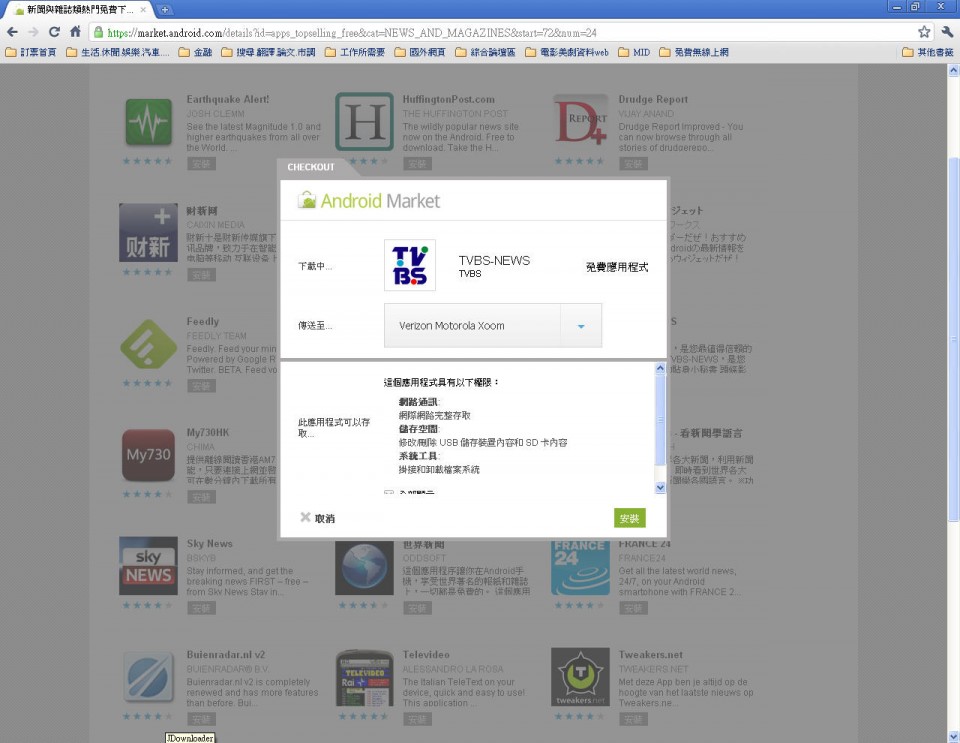Open the Televideo title link
The width and height of the screenshot is (960, 743).
point(426,654)
